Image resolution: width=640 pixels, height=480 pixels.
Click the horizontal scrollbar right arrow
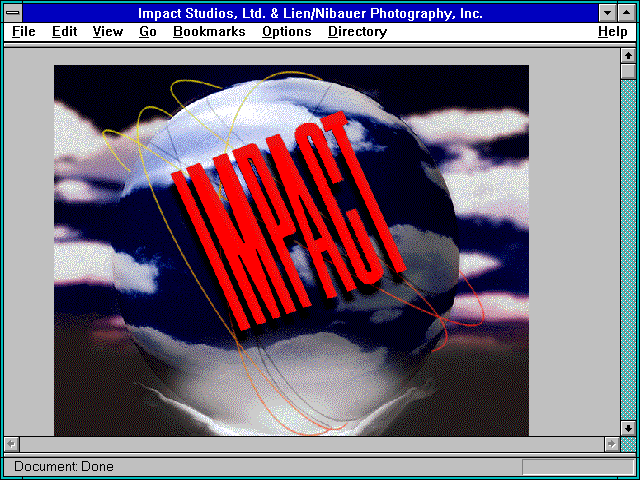pos(612,444)
